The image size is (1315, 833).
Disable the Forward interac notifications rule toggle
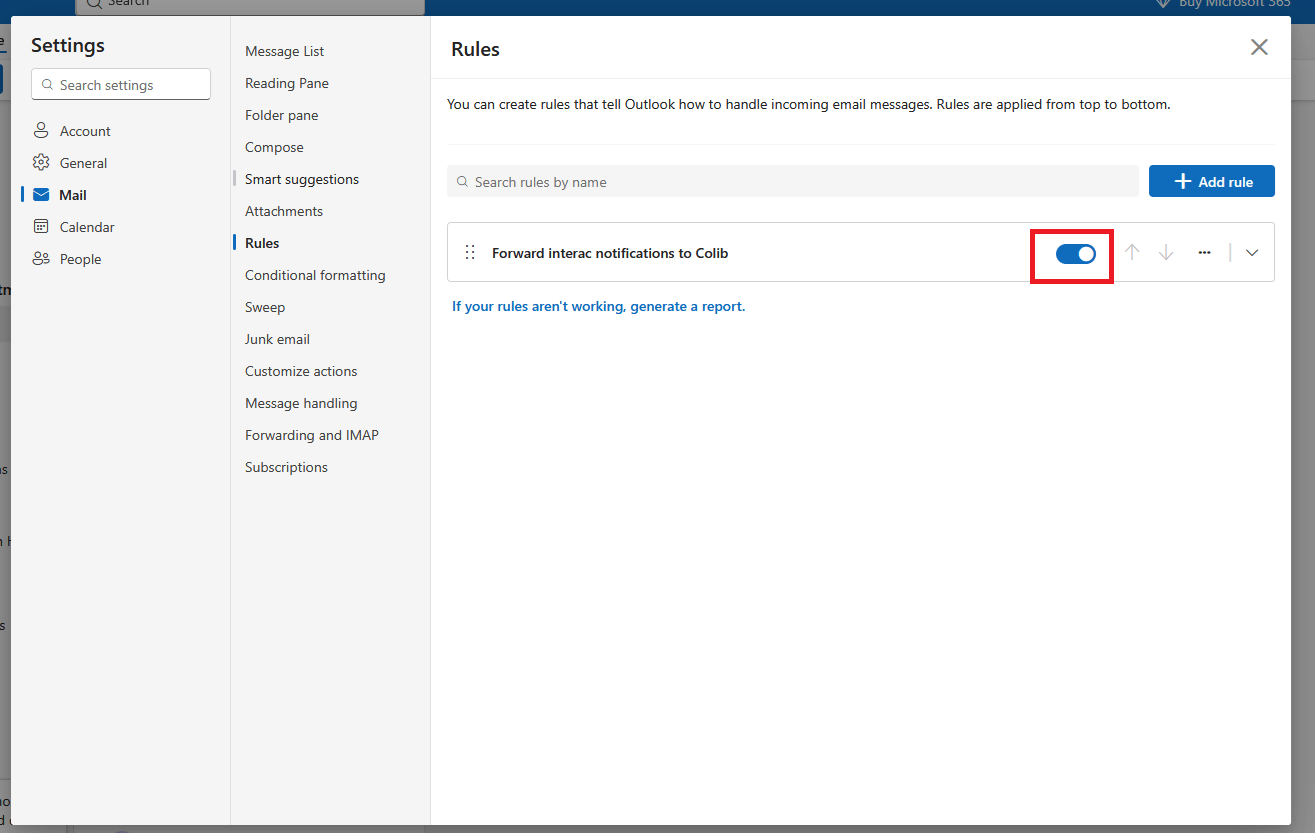coord(1076,254)
